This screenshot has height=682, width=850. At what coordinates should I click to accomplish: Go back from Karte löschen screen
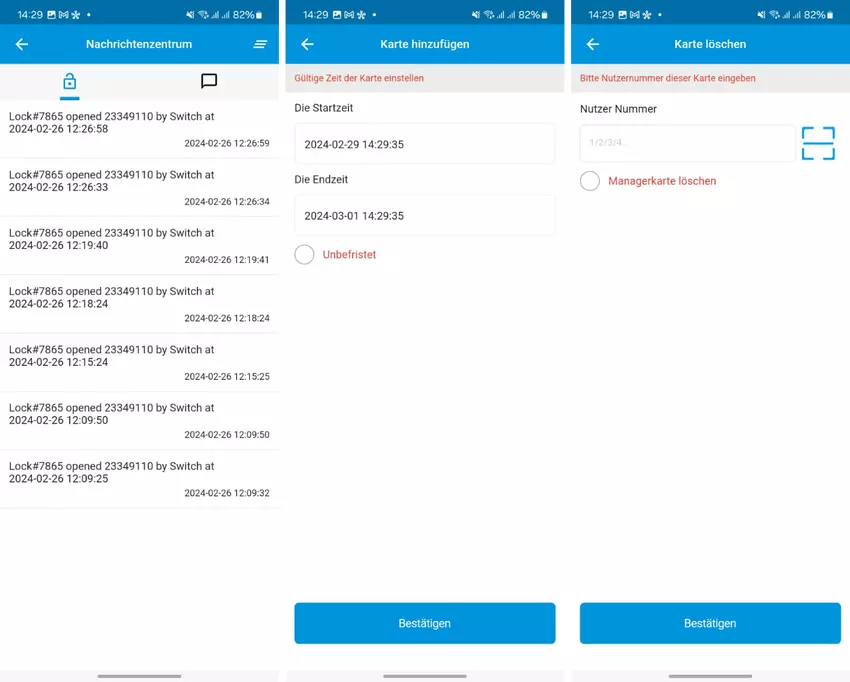tap(592, 45)
